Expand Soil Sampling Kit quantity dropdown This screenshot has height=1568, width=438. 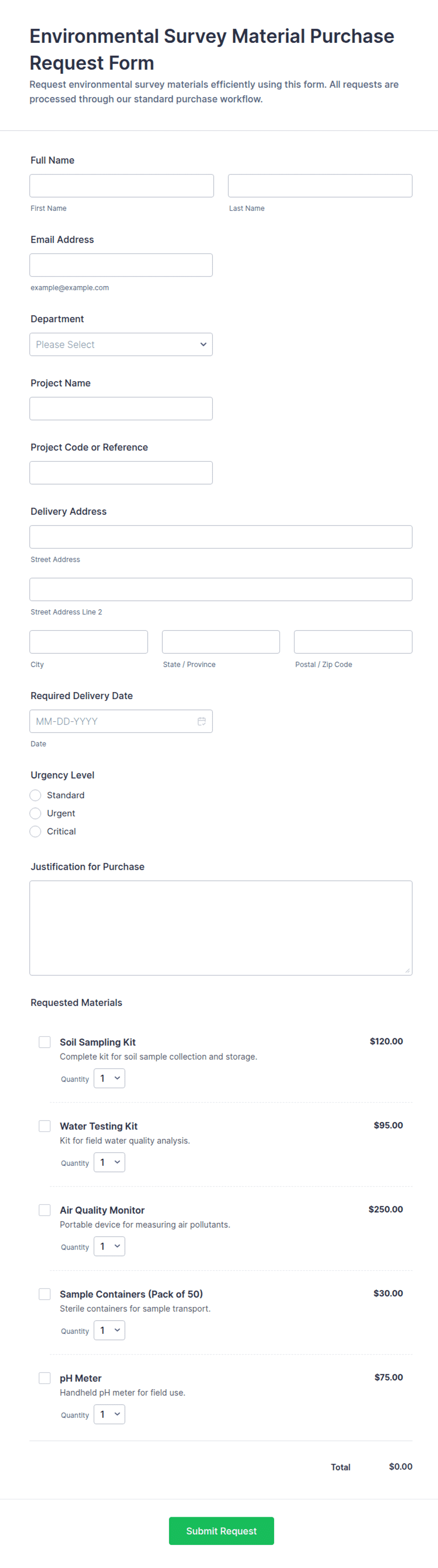[x=110, y=1079]
